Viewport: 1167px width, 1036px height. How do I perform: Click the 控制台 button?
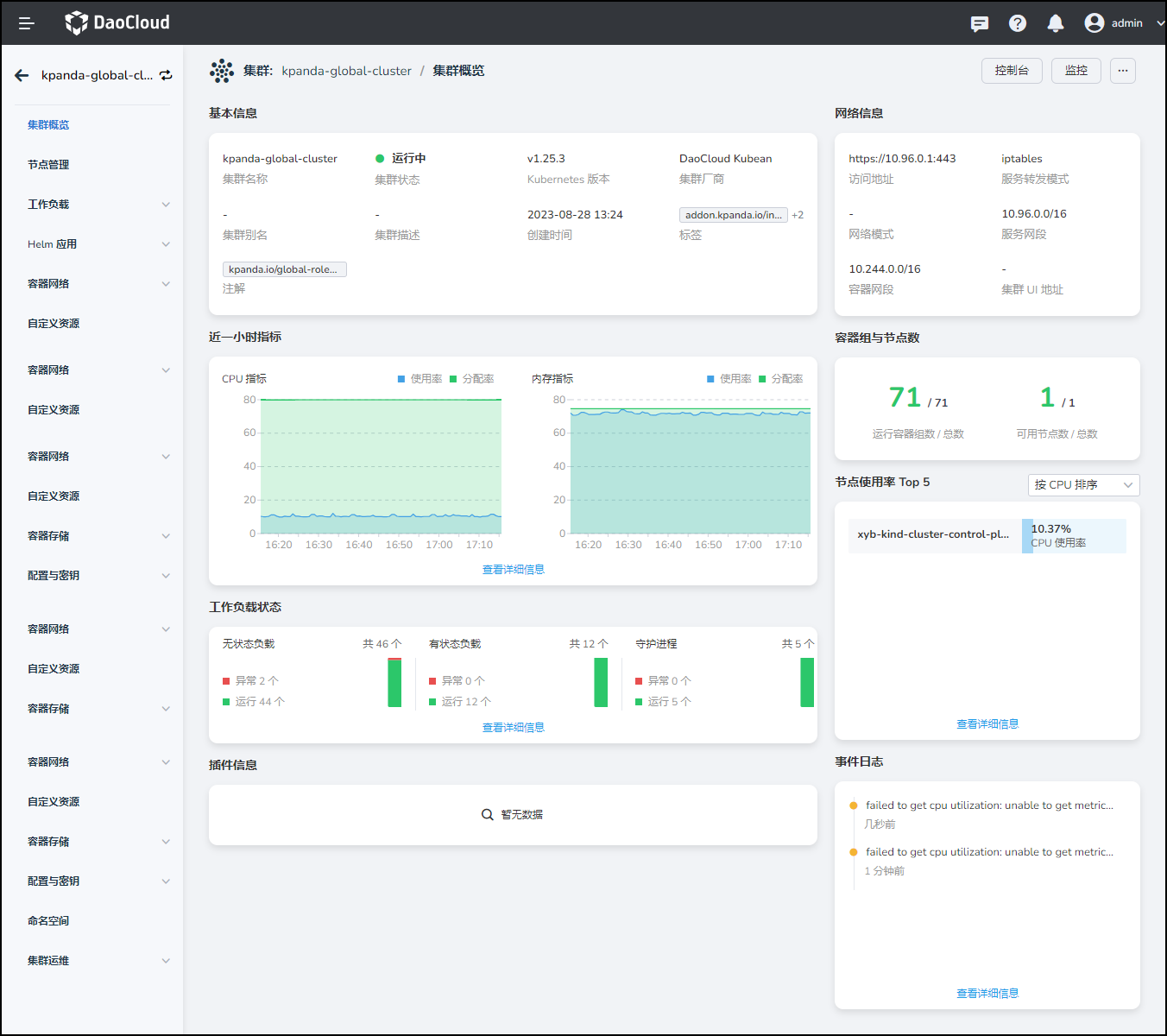click(x=1012, y=71)
